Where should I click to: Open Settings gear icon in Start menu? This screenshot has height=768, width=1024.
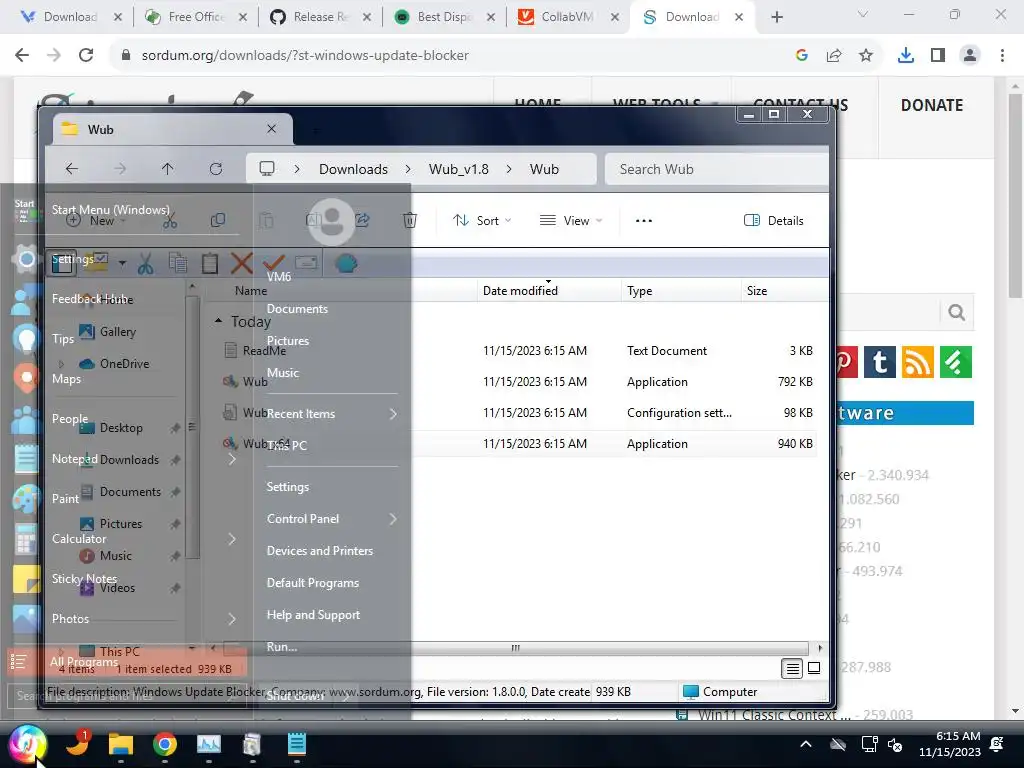click(x=26, y=260)
